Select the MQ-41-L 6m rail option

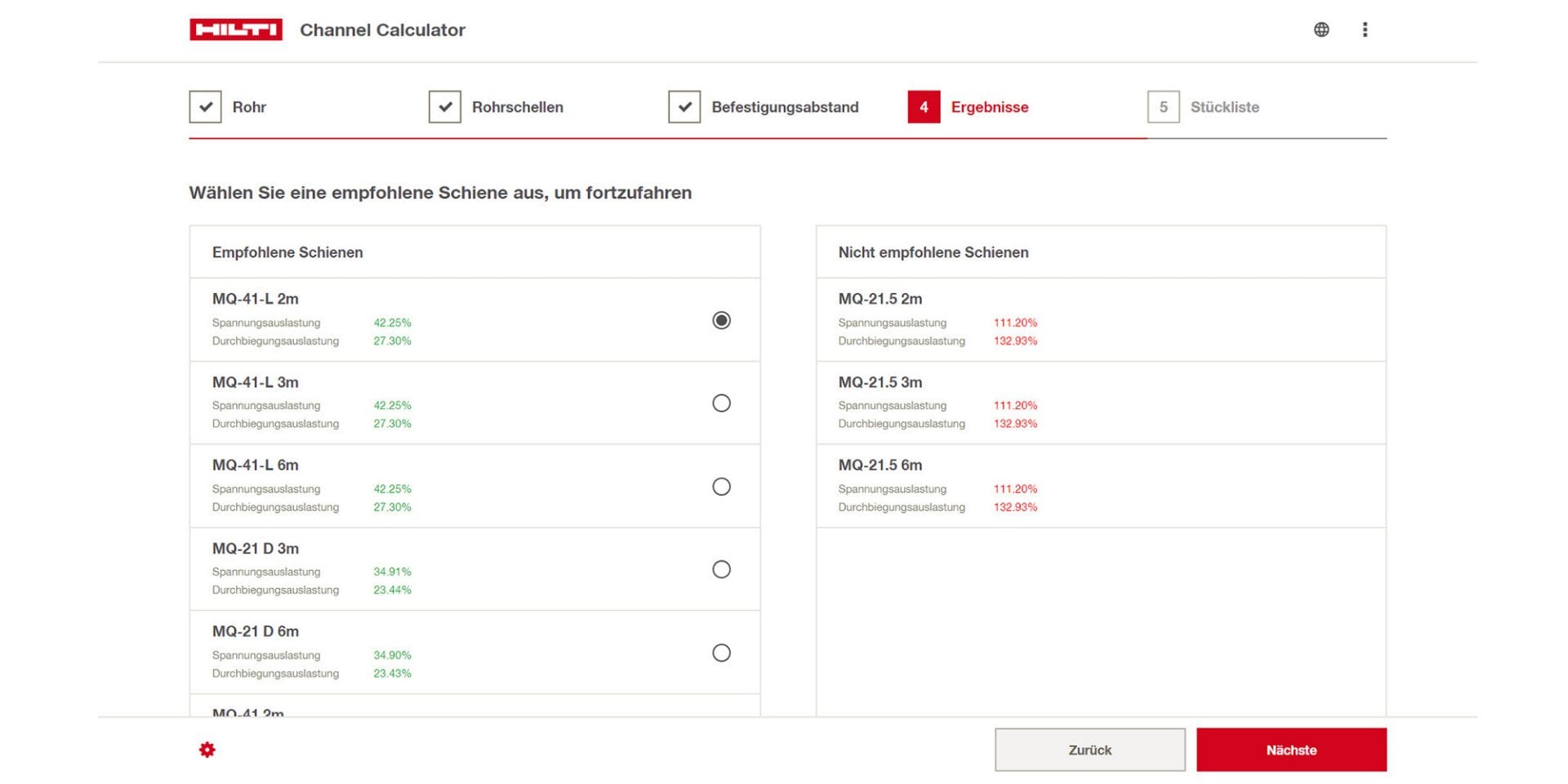[x=721, y=487]
